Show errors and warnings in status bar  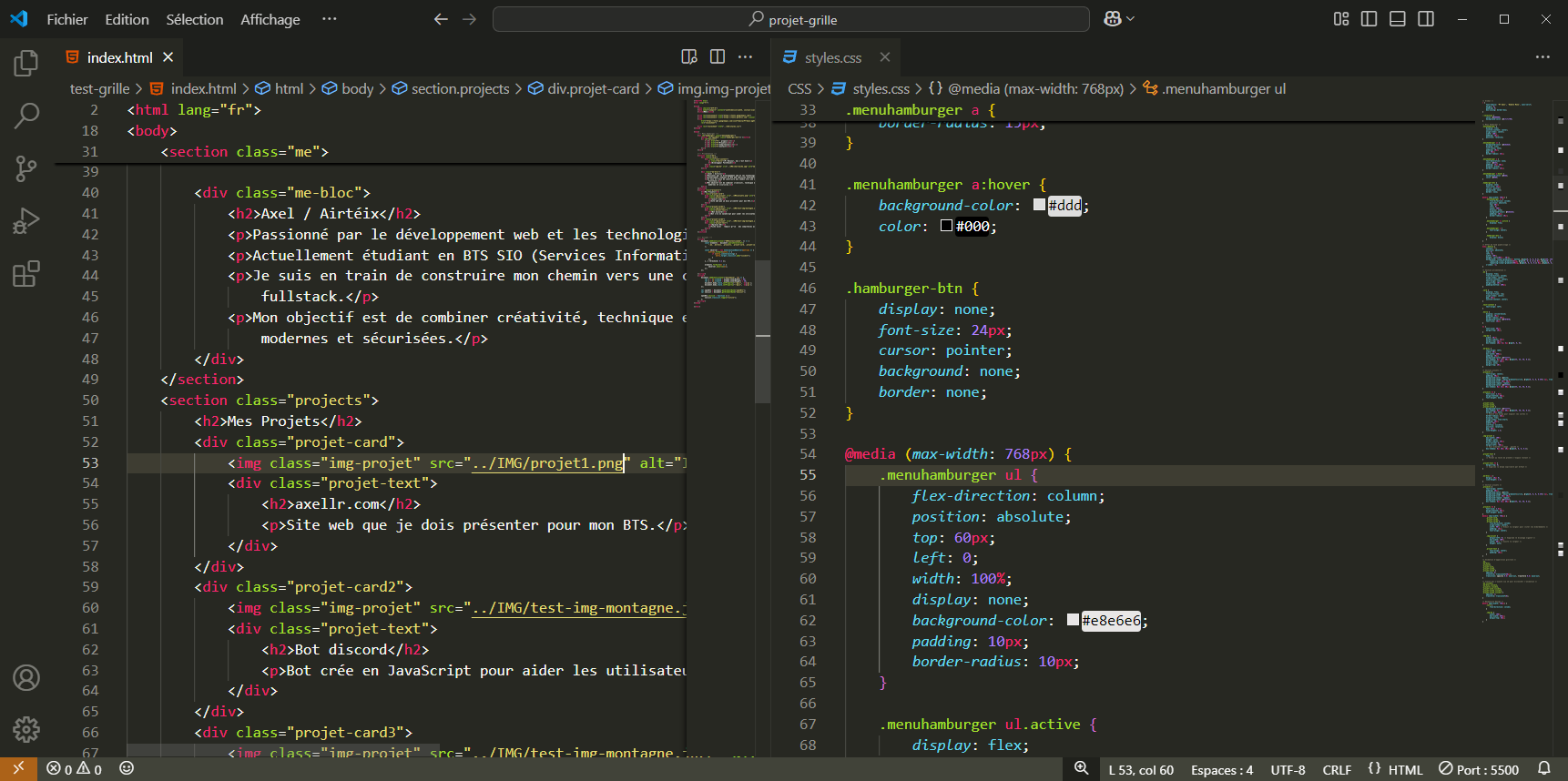[x=74, y=769]
